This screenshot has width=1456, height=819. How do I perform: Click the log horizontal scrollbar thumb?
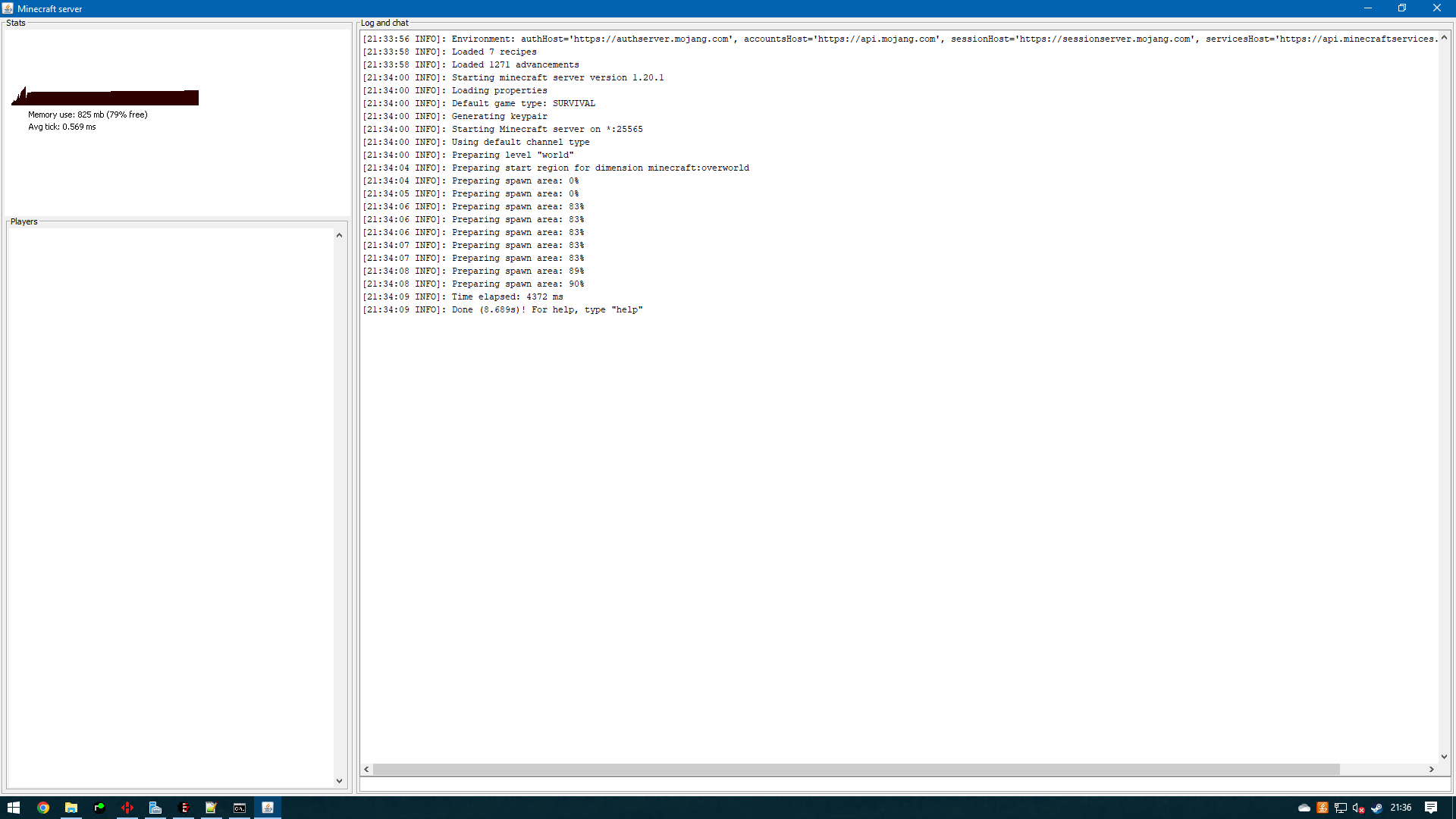coord(855,769)
